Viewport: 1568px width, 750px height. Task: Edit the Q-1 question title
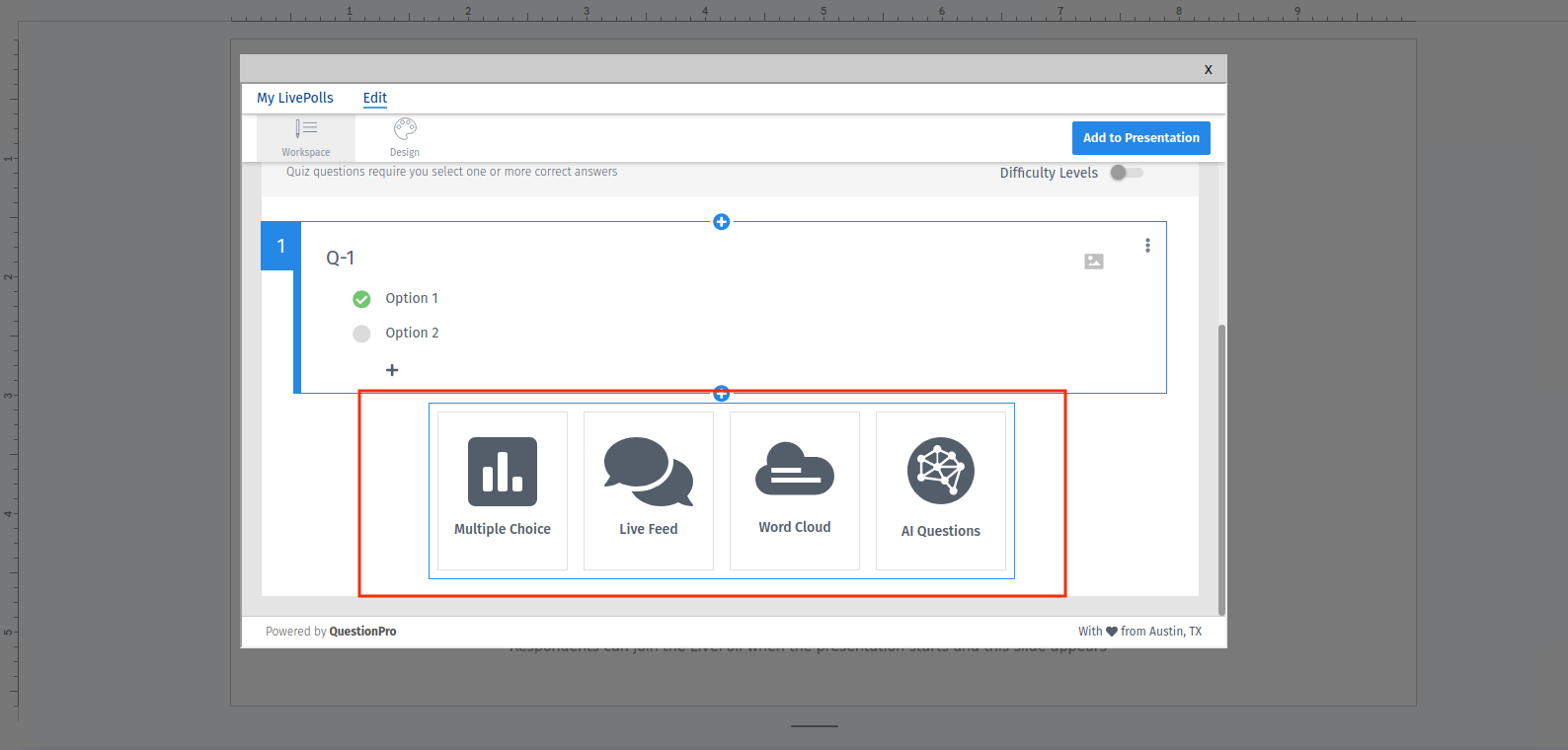click(341, 258)
